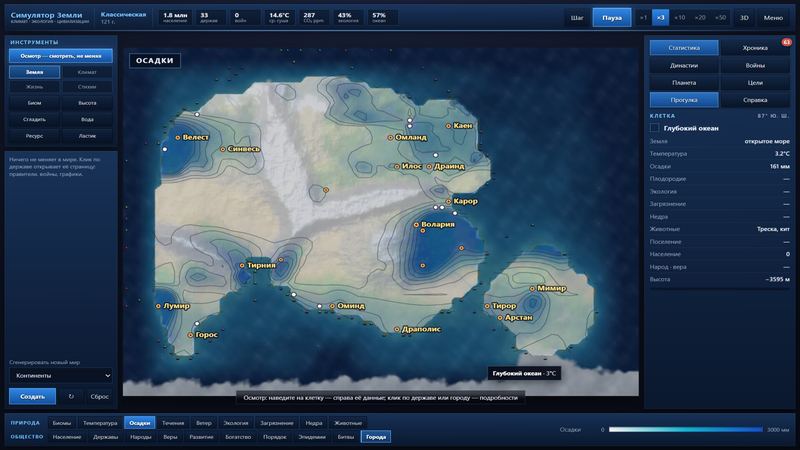
Task: Open the Династии tab
Action: [684, 65]
